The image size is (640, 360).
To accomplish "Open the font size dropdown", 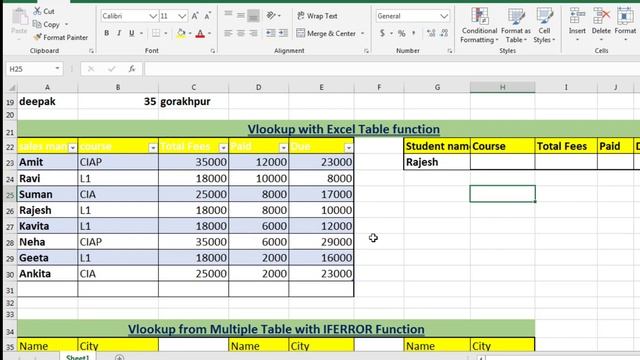I will [x=182, y=16].
